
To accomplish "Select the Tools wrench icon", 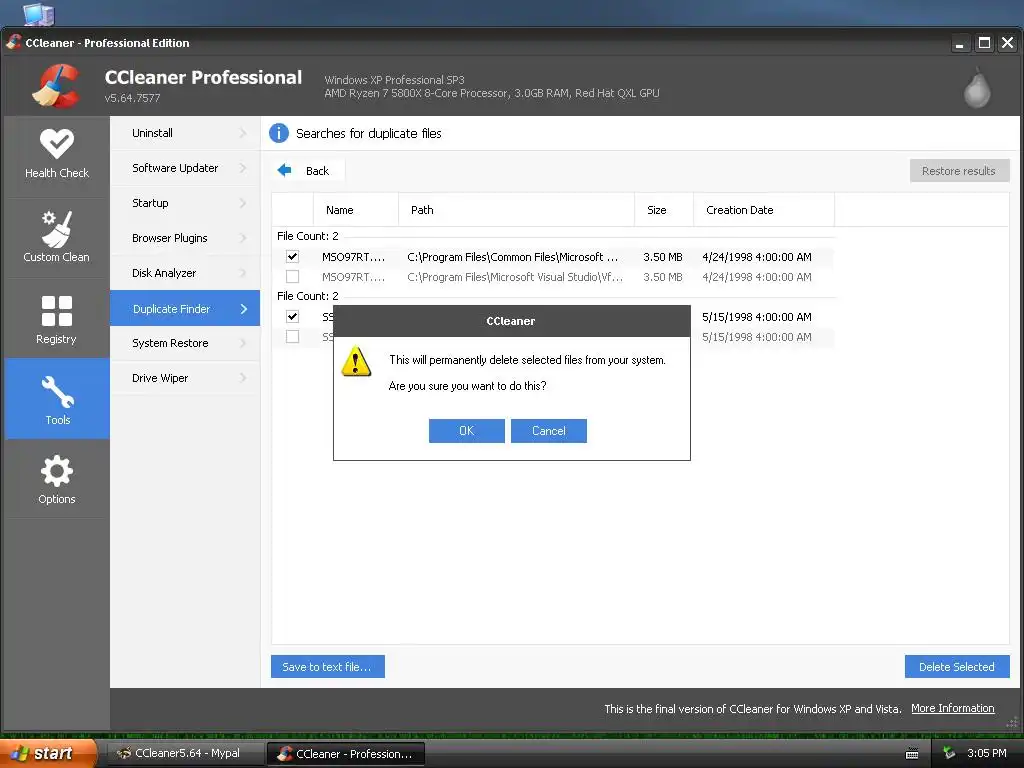I will point(57,391).
